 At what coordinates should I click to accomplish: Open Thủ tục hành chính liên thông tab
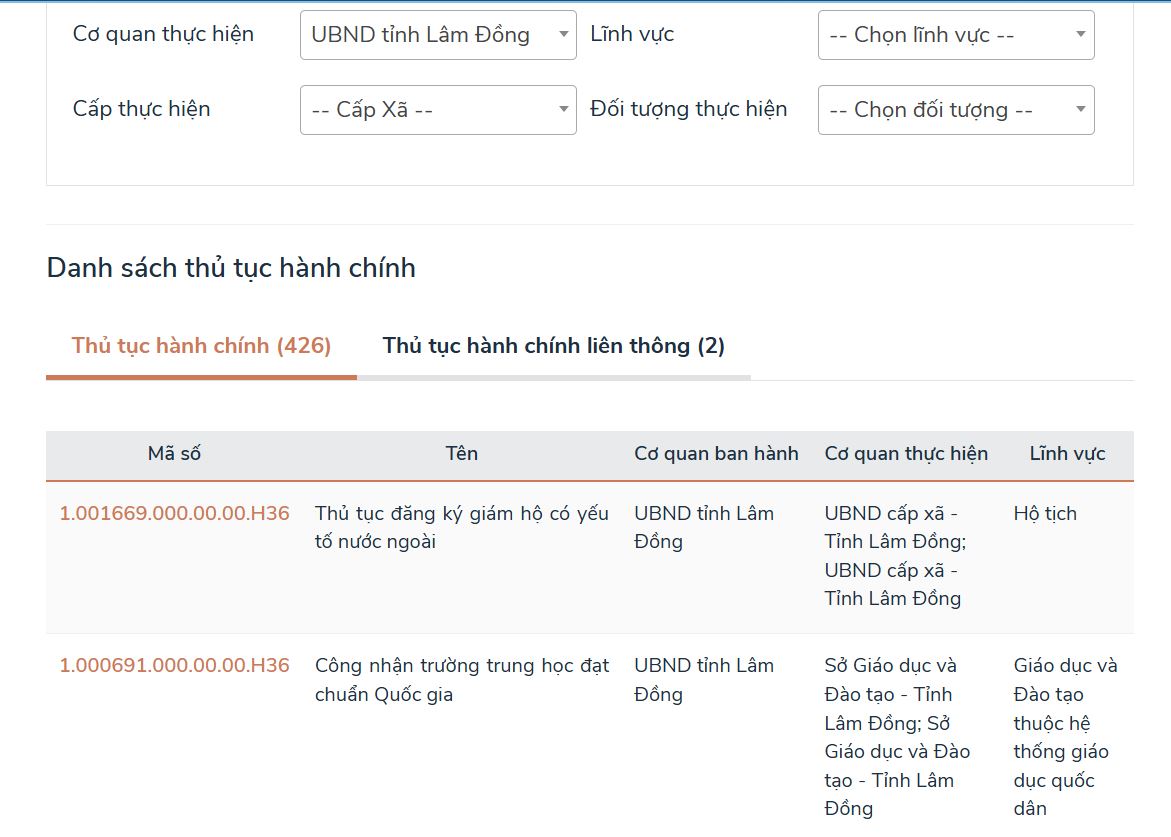tap(553, 346)
